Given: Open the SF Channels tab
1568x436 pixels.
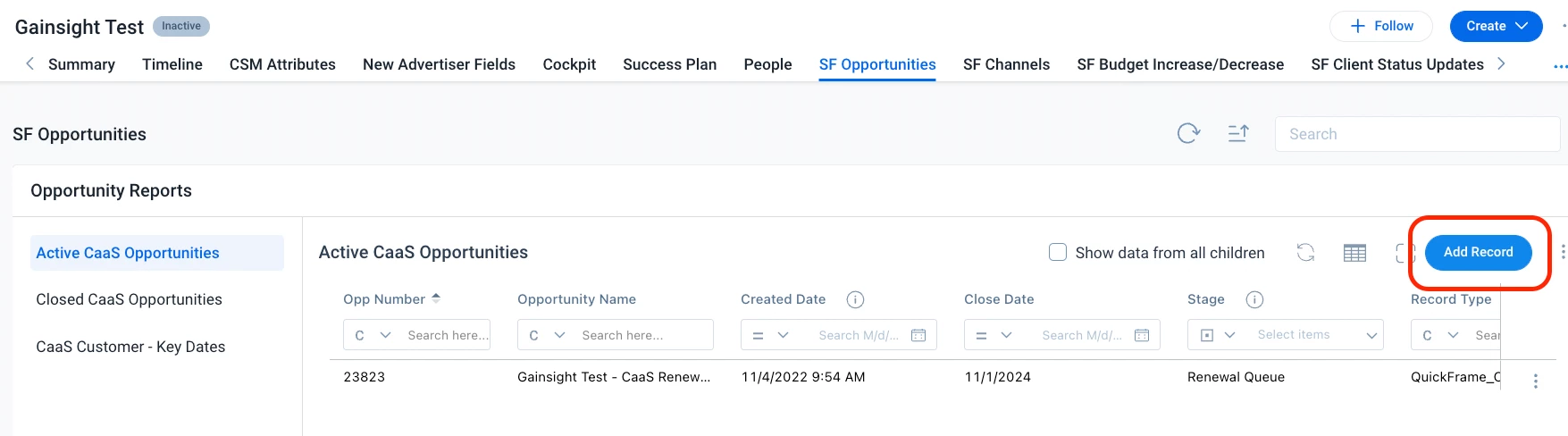Looking at the screenshot, I should [1006, 64].
